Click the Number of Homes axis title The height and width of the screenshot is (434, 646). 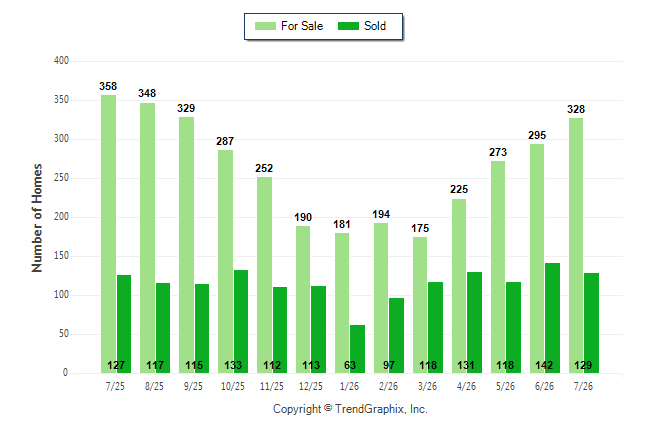click(x=37, y=218)
